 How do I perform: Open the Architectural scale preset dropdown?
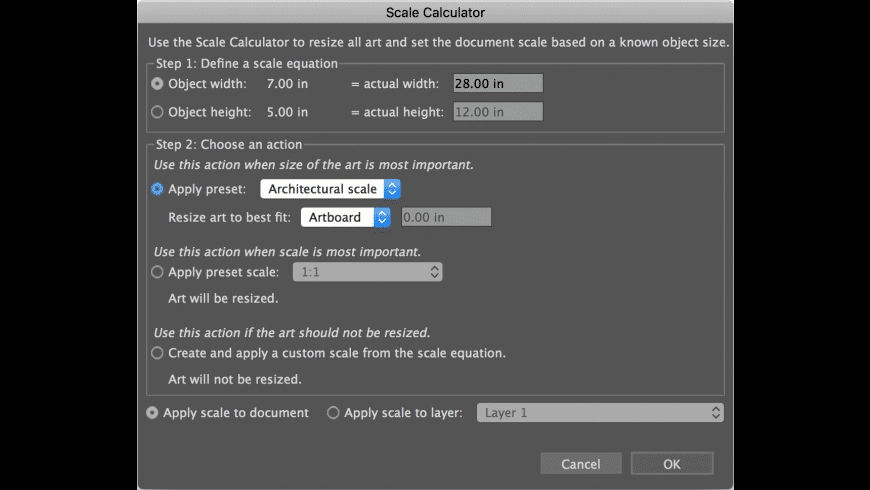(330, 189)
